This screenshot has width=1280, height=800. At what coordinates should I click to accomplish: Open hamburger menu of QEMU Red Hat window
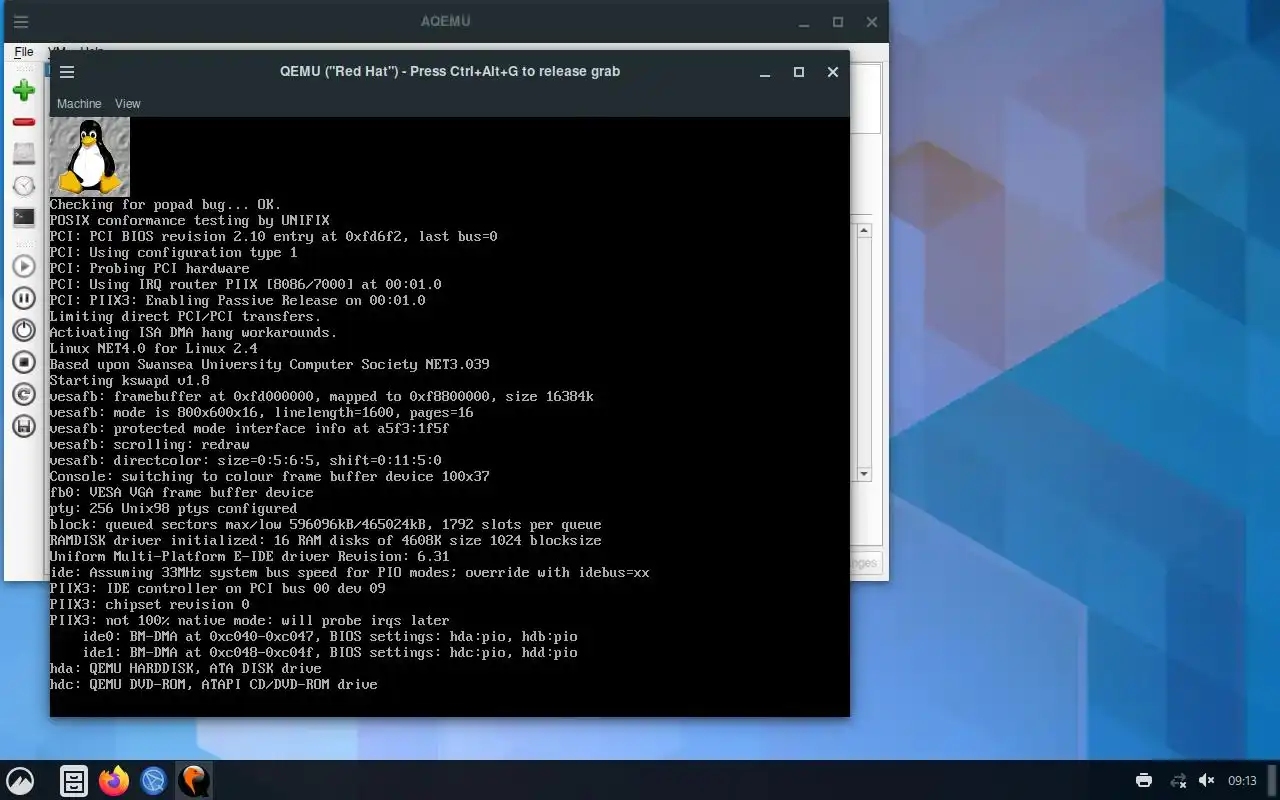click(67, 72)
